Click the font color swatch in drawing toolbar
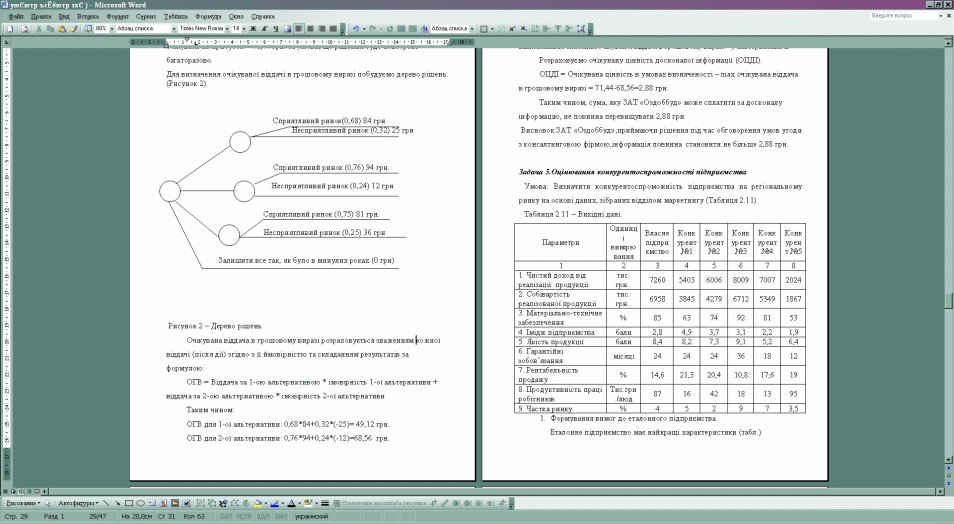Viewport: 954px width, 524px height. [x=291, y=503]
